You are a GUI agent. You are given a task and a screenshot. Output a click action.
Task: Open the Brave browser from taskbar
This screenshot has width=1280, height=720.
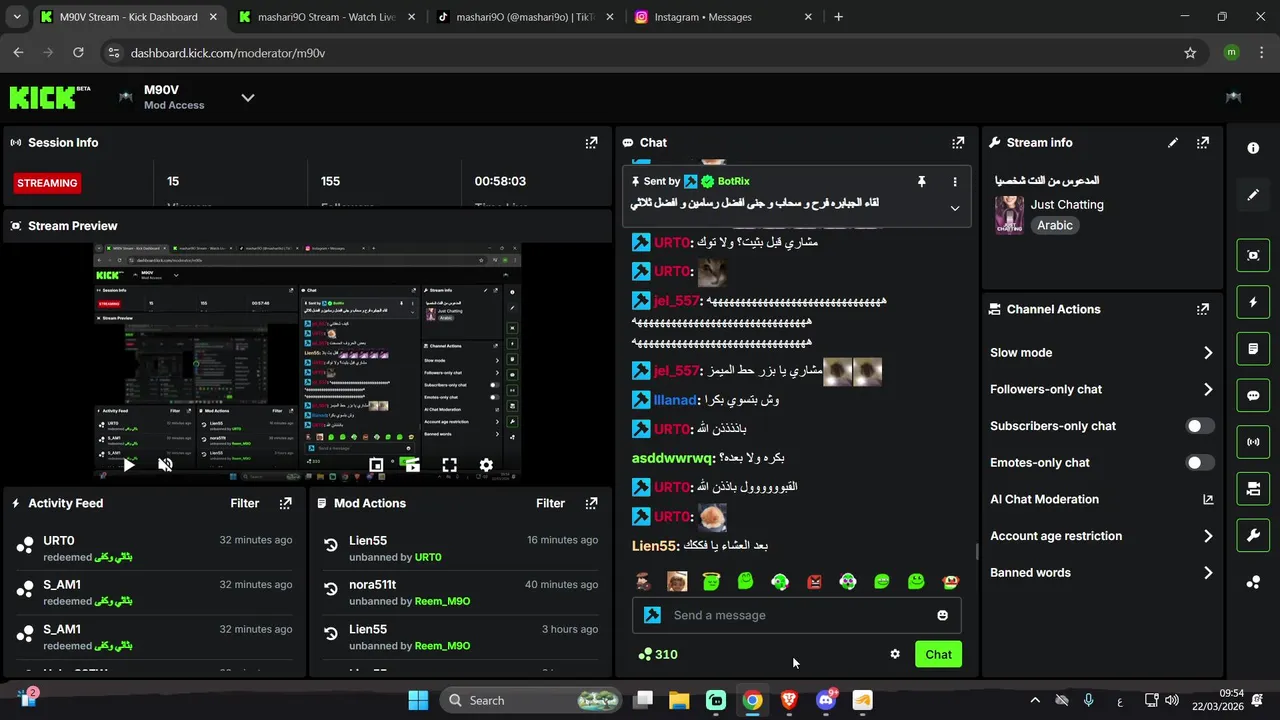(789, 701)
